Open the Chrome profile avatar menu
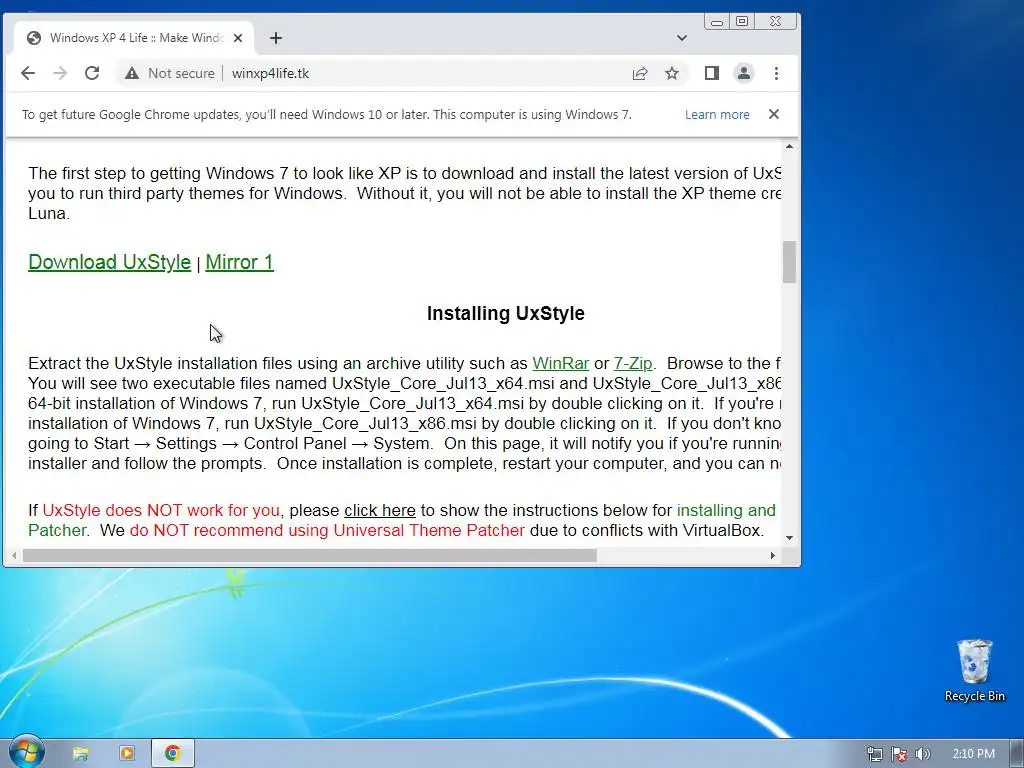 [x=744, y=73]
